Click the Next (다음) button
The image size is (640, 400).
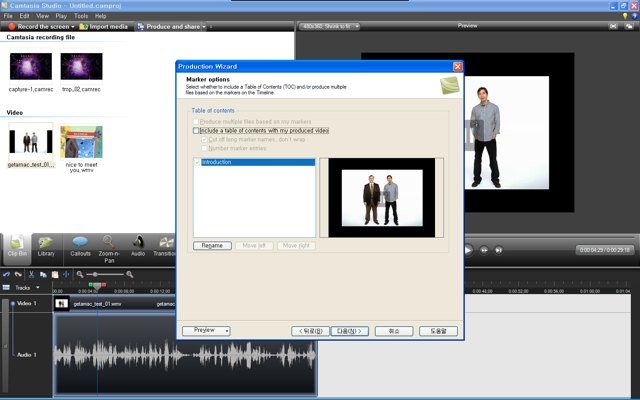click(349, 331)
